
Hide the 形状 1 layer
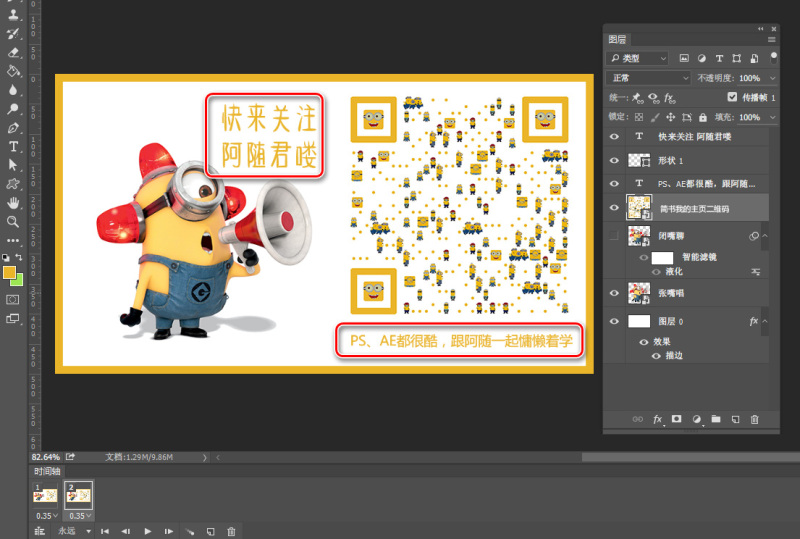pyautogui.click(x=615, y=160)
